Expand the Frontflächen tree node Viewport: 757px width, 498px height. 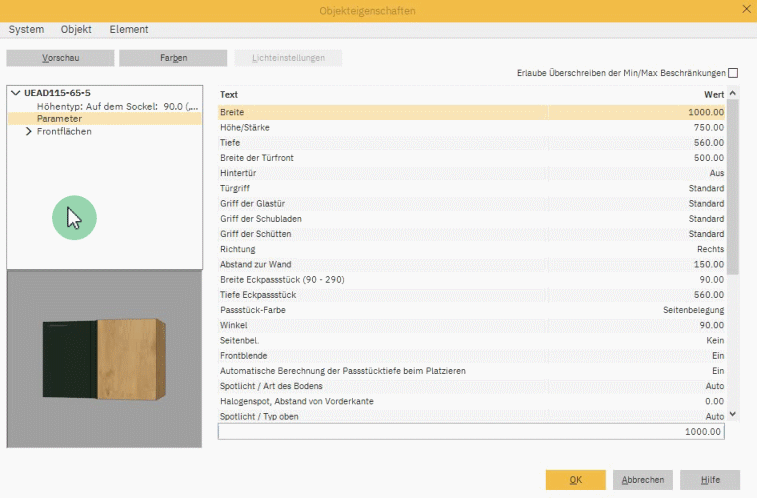[x=28, y=131]
